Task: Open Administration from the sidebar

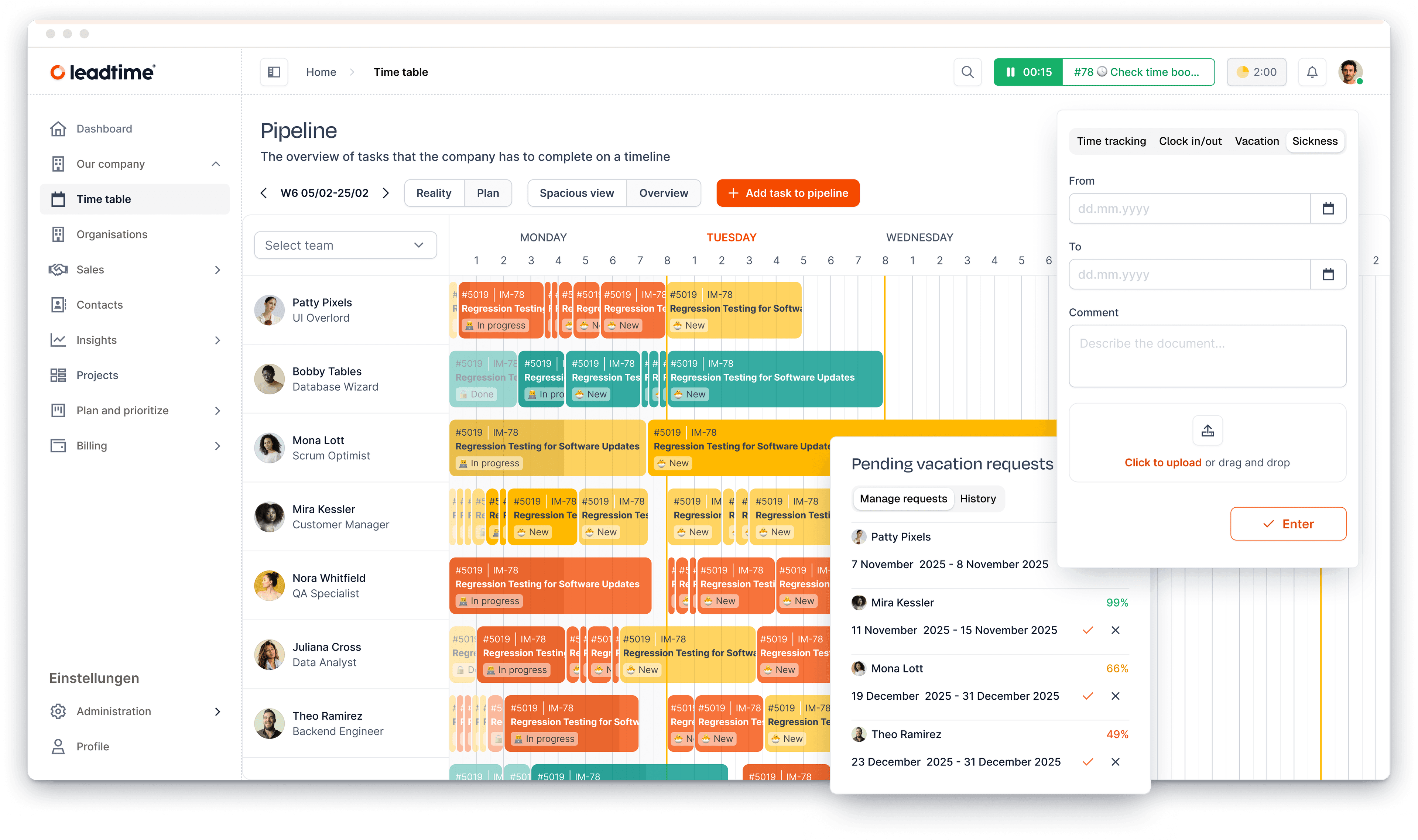Action: [113, 712]
